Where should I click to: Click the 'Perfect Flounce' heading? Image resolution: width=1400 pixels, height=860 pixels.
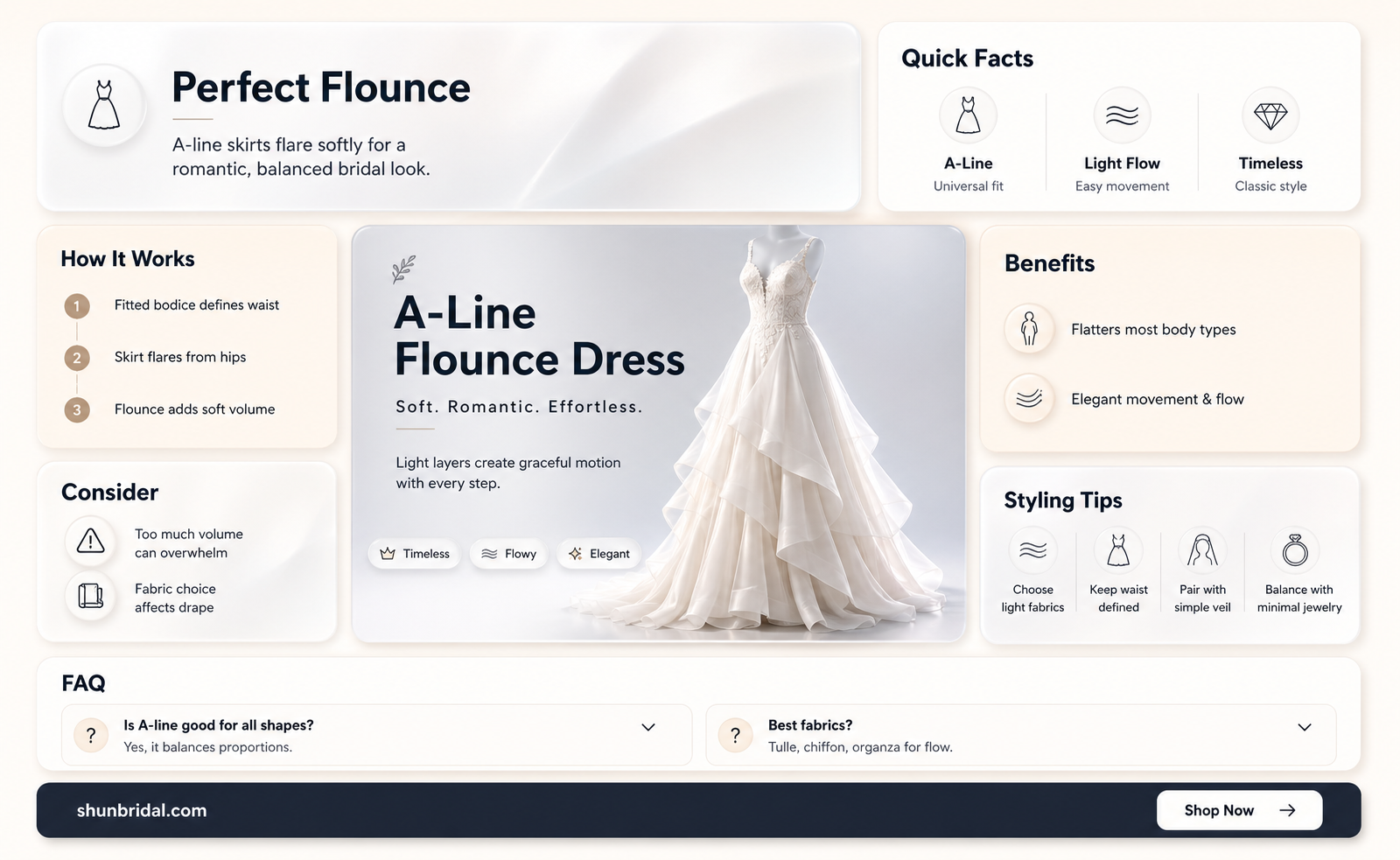(321, 87)
